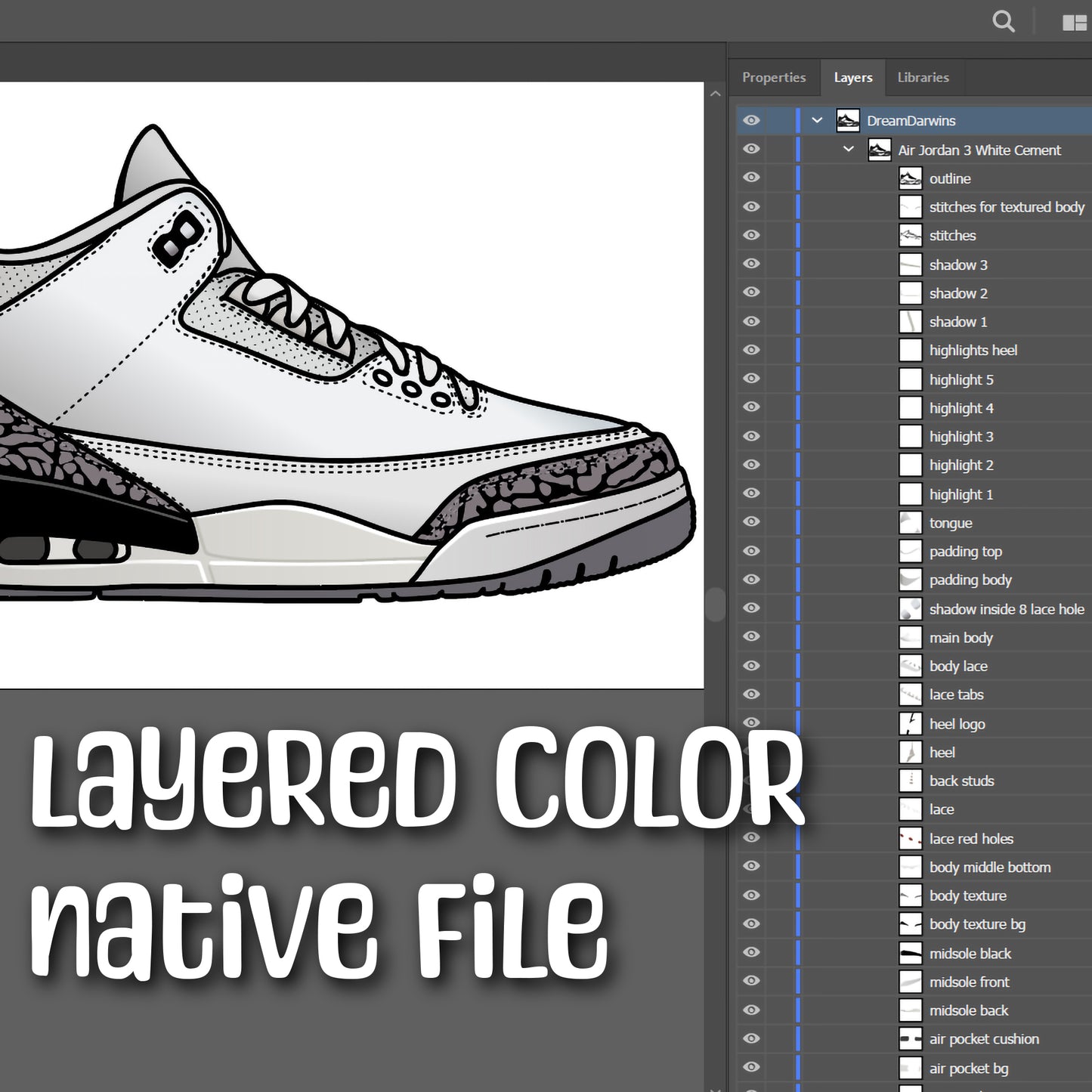Click the search icon in the top toolbar

pos(1003,22)
